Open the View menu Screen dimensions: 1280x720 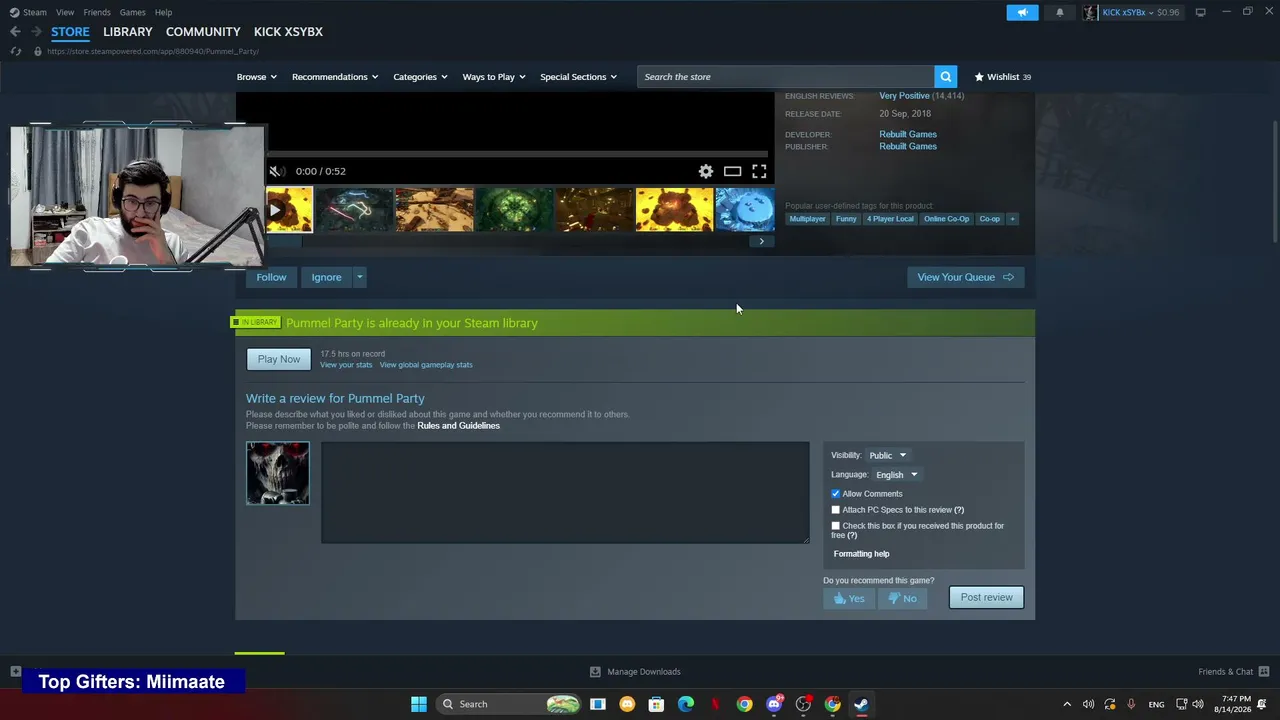coord(65,12)
